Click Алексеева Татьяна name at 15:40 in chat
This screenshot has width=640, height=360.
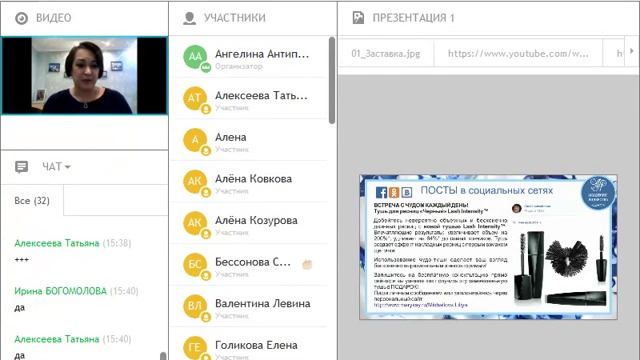point(57,339)
